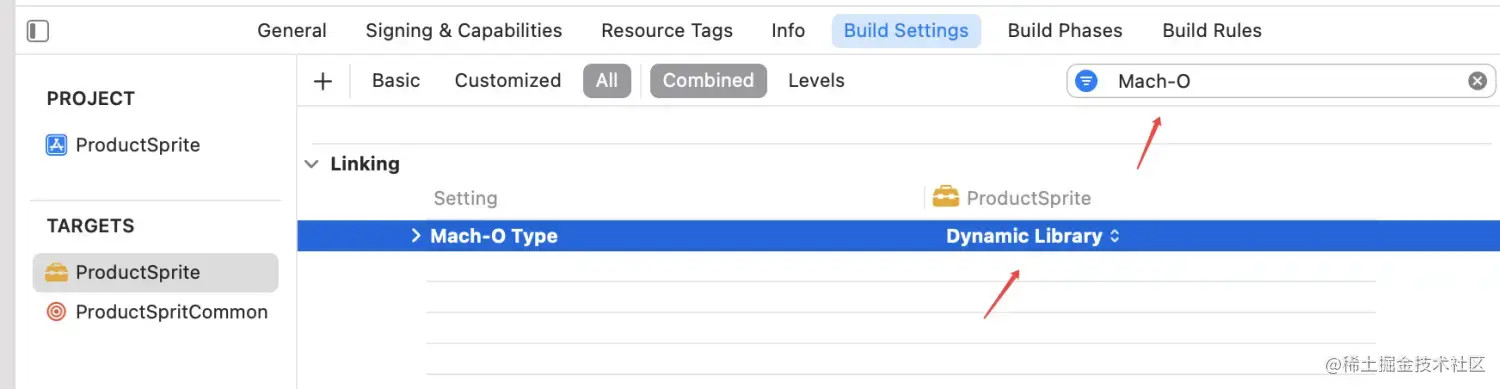
Task: Clear the Mach-O search text
Action: (x=1477, y=81)
